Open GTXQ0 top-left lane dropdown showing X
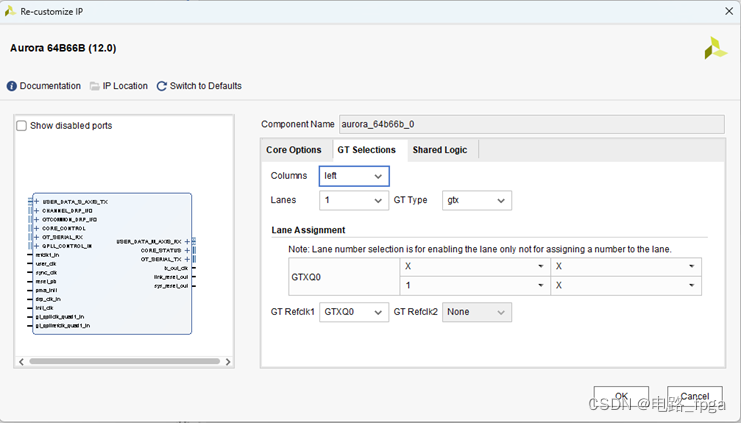Screen dimensions: 741x423 [475, 267]
